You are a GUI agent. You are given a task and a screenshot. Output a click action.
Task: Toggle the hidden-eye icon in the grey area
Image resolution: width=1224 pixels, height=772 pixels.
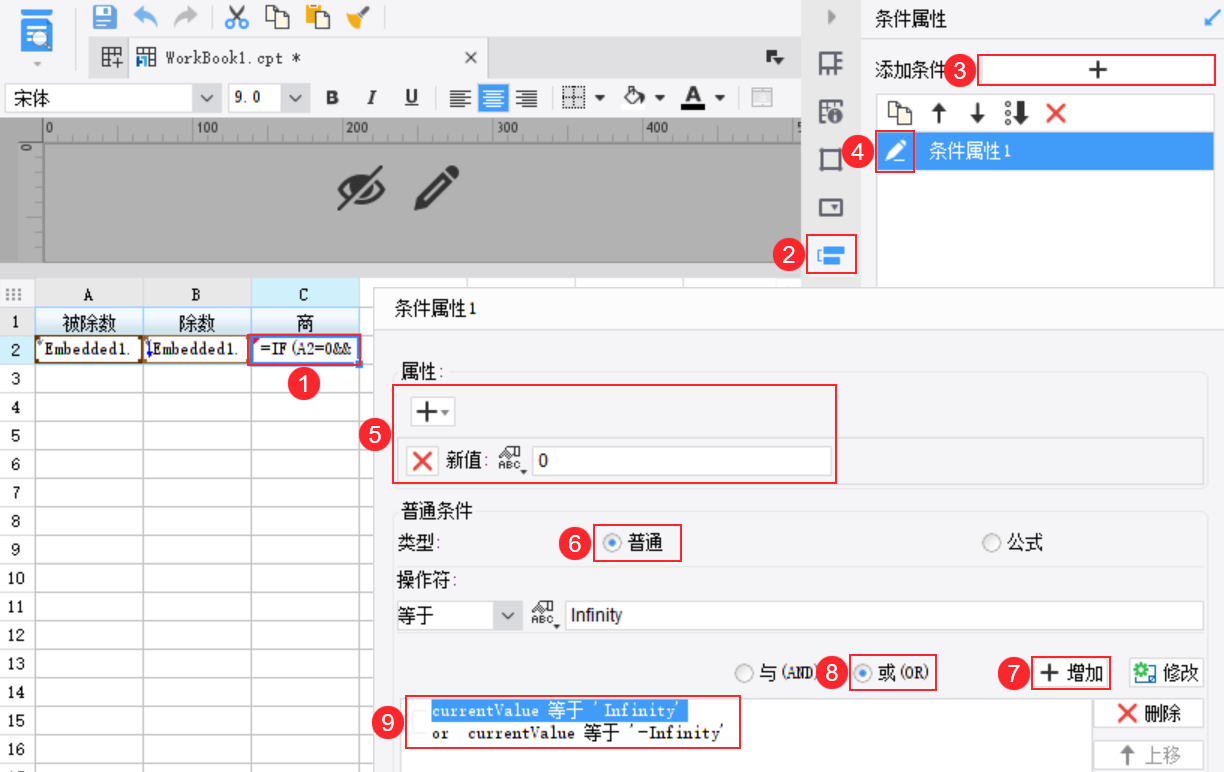[x=361, y=188]
